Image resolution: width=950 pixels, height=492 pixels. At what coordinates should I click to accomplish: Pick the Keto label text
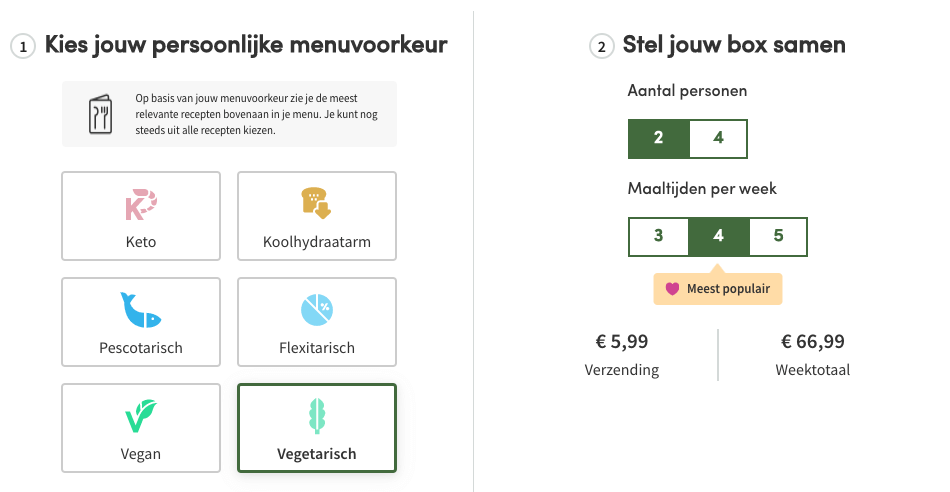point(141,242)
